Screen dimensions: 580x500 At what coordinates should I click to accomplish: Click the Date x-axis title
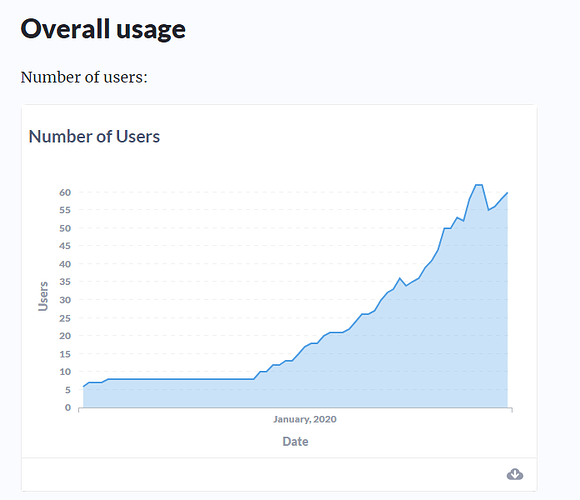coord(295,441)
